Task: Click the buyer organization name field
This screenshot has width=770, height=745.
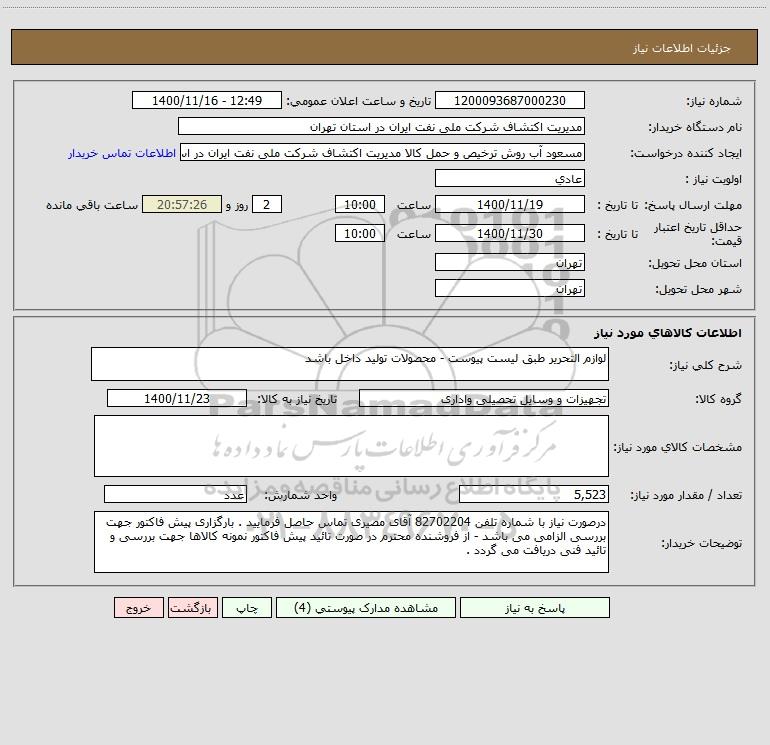Action: coord(381,127)
